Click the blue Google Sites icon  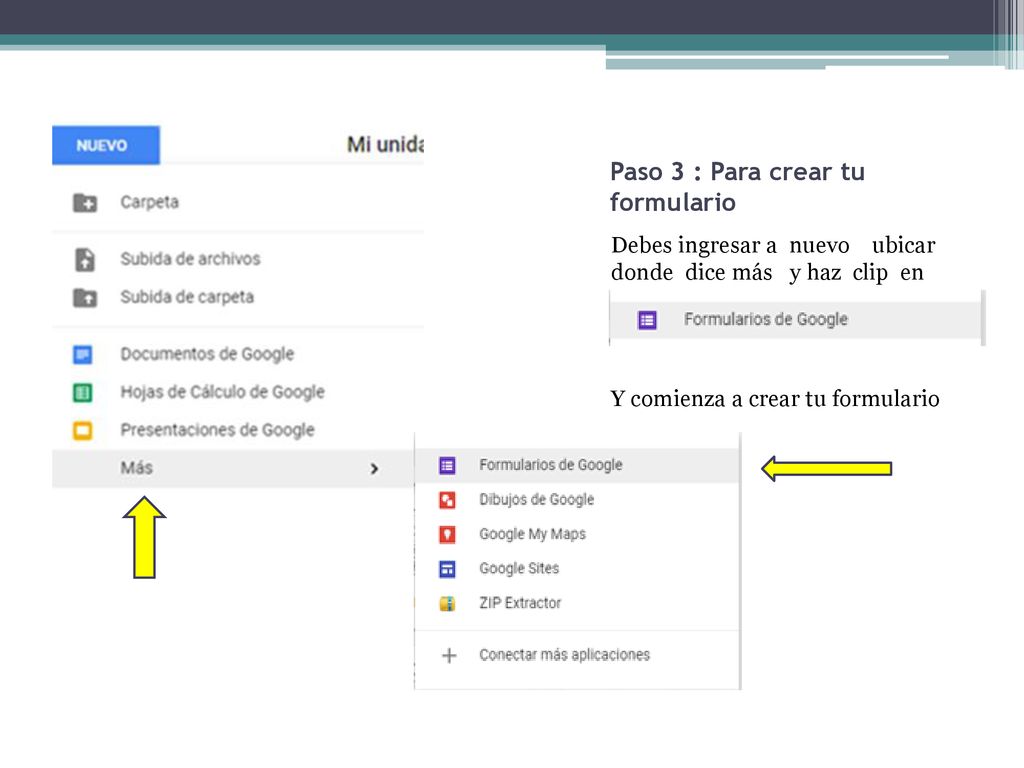(x=447, y=569)
